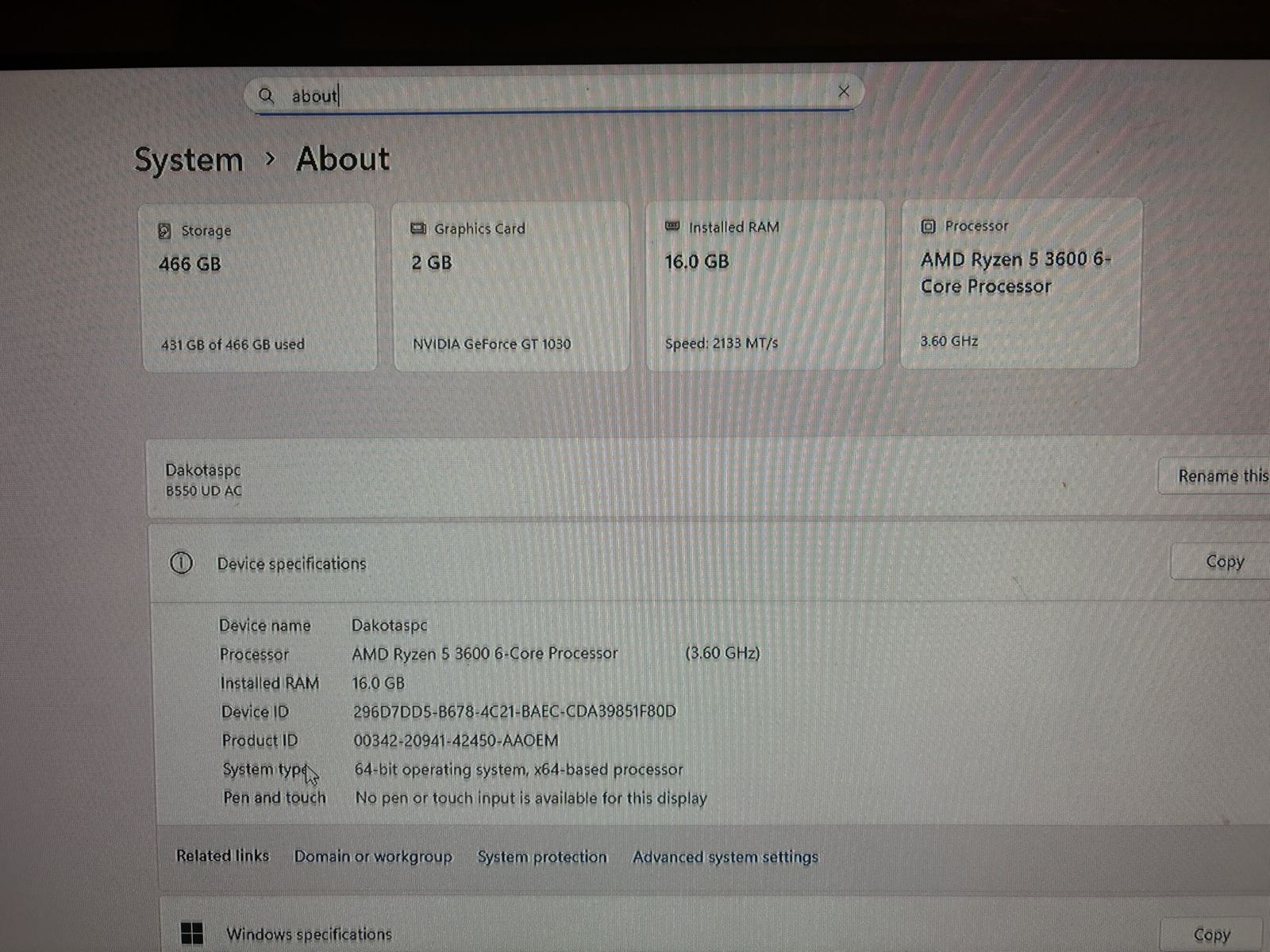Click the System type value
Screen dimensions: 1270x952
point(518,770)
